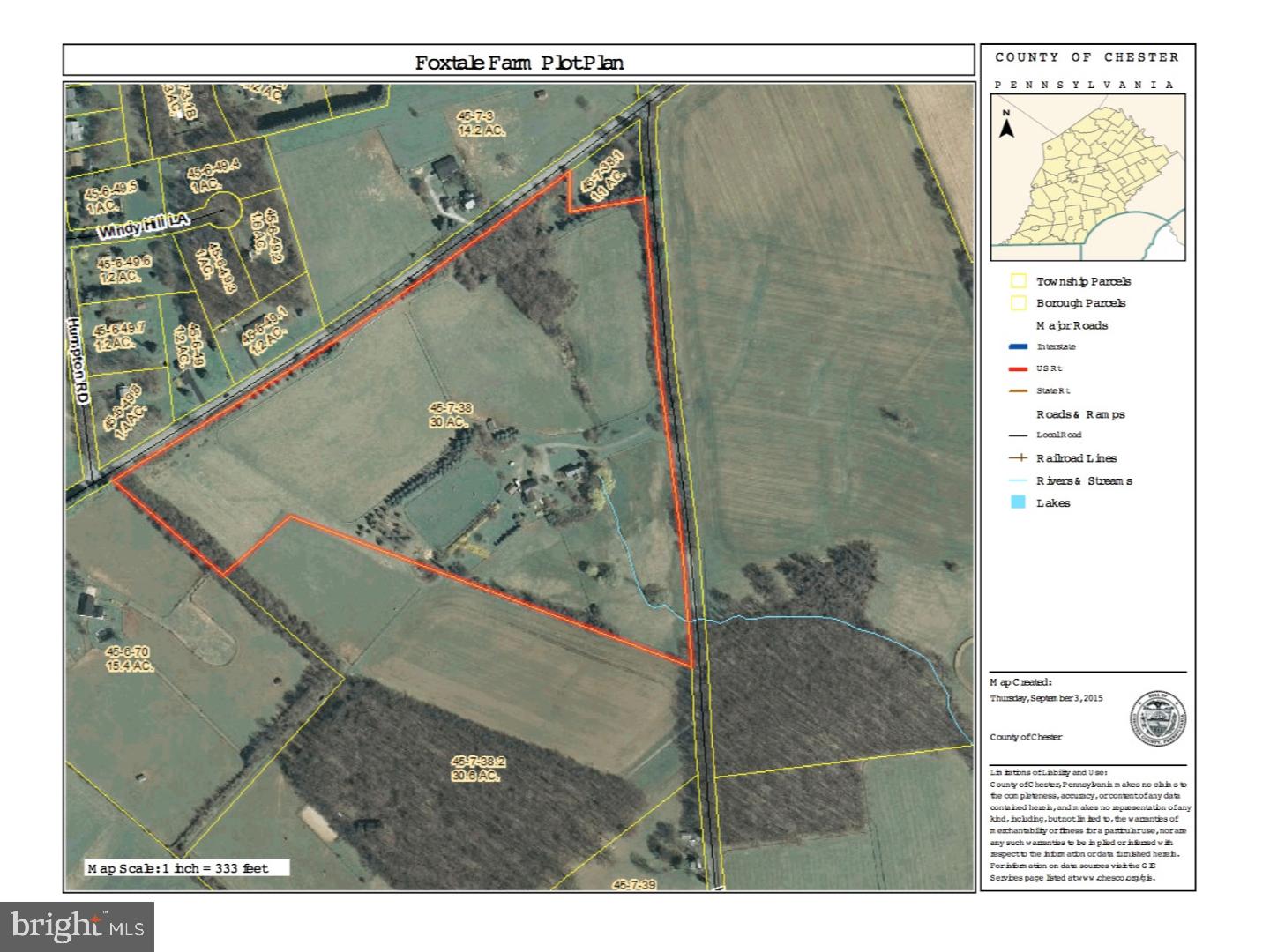Screen dimensions: 1270x952
Task: Click the Lakes blue swatch
Action: point(1019,502)
